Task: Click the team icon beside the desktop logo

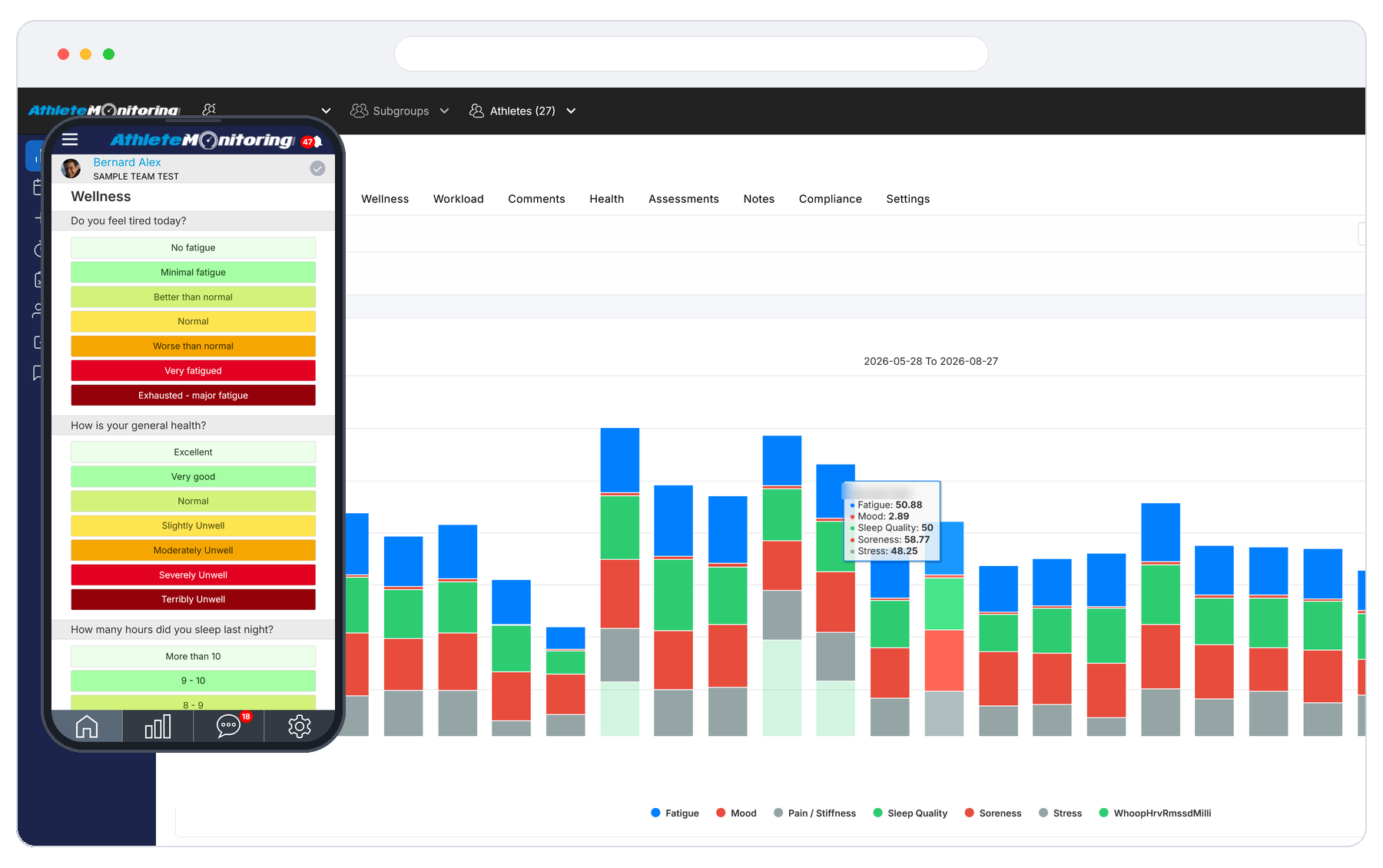Action: (x=209, y=109)
